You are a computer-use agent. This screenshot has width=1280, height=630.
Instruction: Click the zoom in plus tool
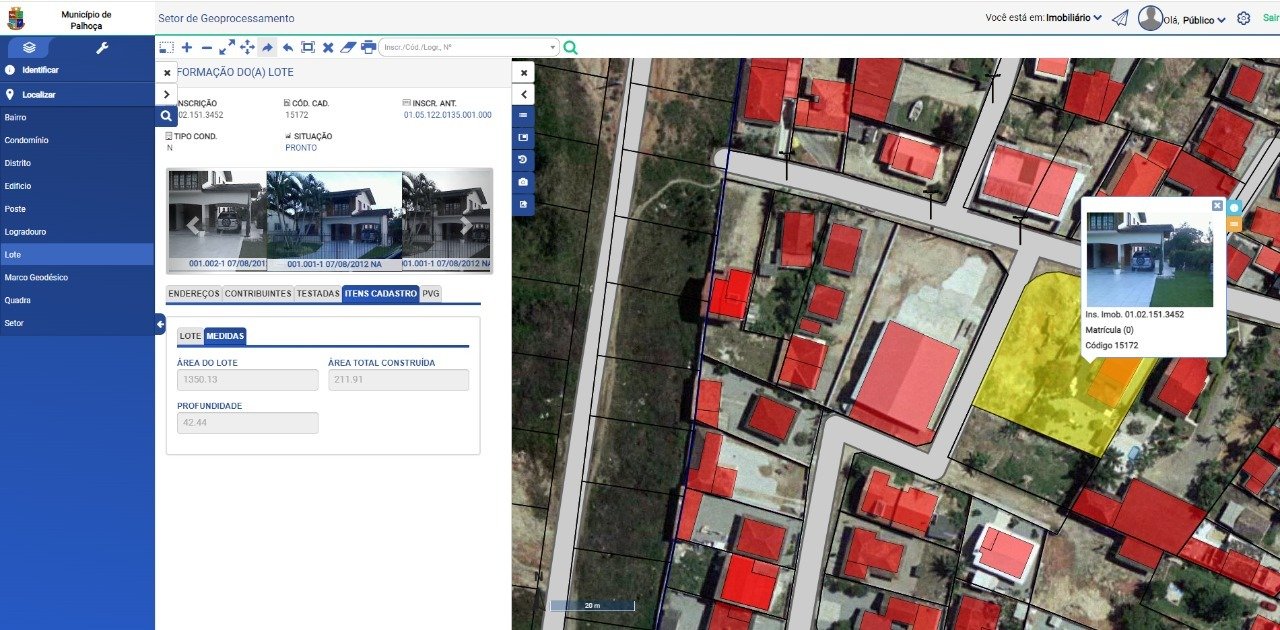186,47
